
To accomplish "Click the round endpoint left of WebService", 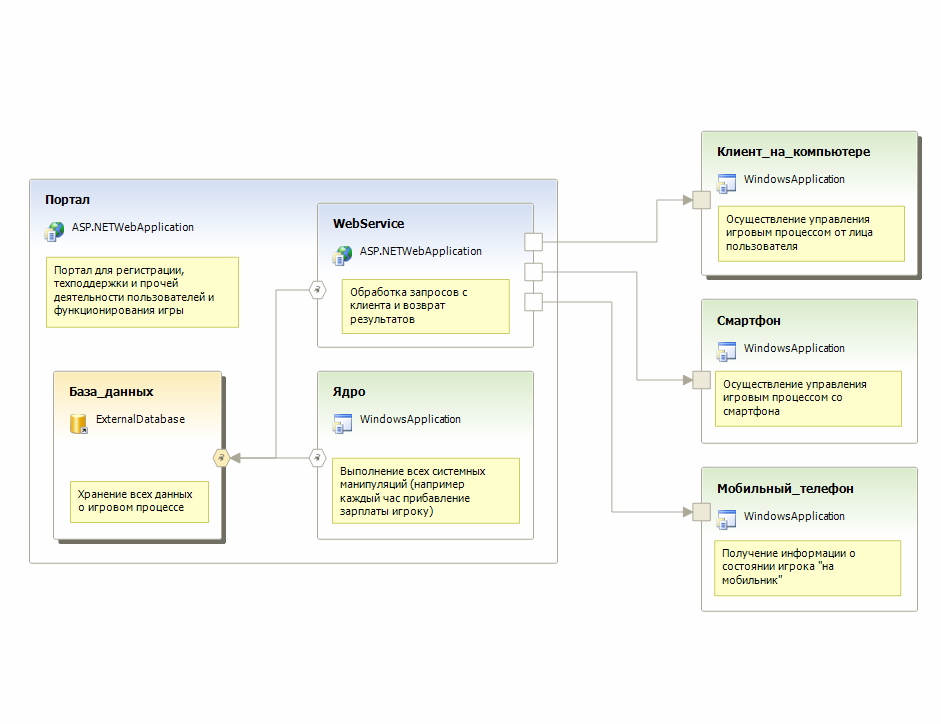I will 317,290.
